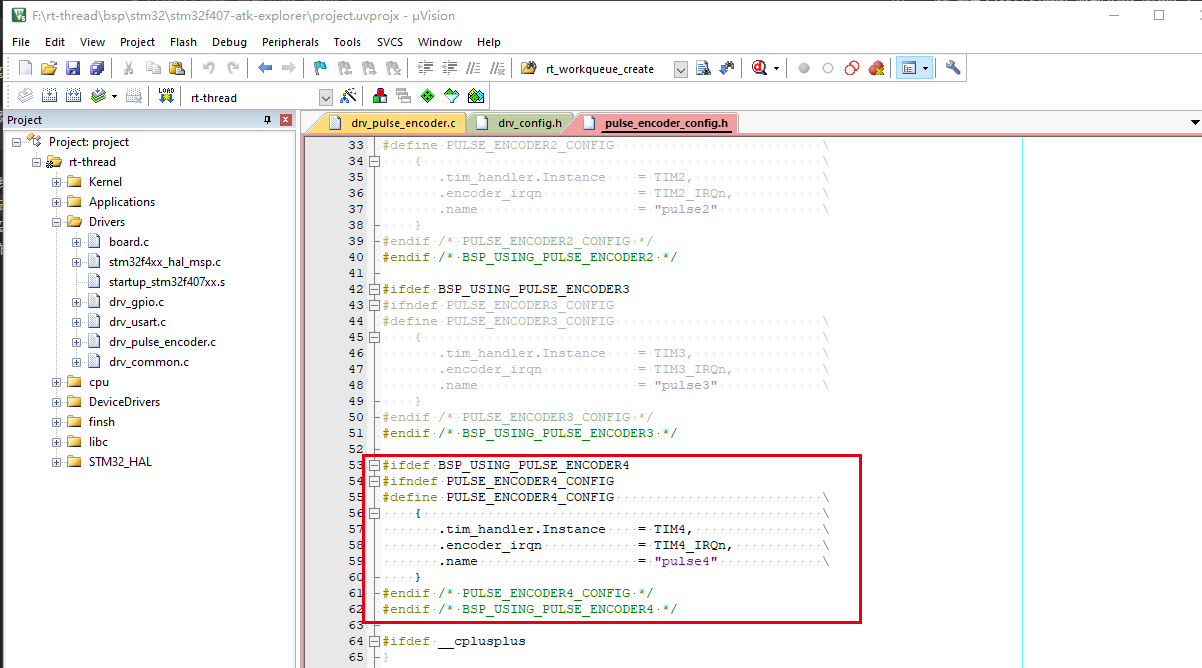The image size is (1202, 668).
Task: Open the rt_workqueue_create find dropdown
Action: click(681, 69)
